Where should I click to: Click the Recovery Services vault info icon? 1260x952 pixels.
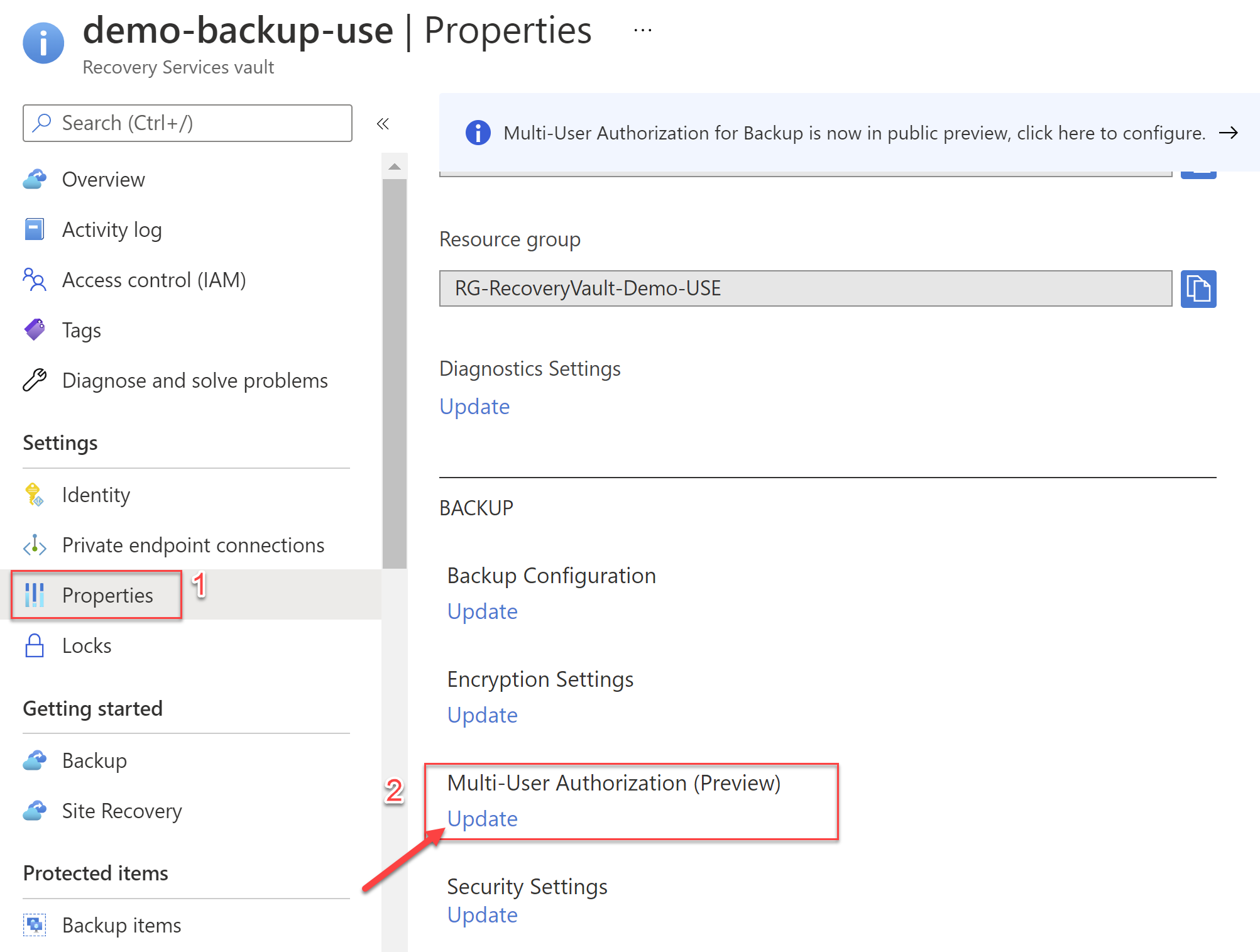43,43
